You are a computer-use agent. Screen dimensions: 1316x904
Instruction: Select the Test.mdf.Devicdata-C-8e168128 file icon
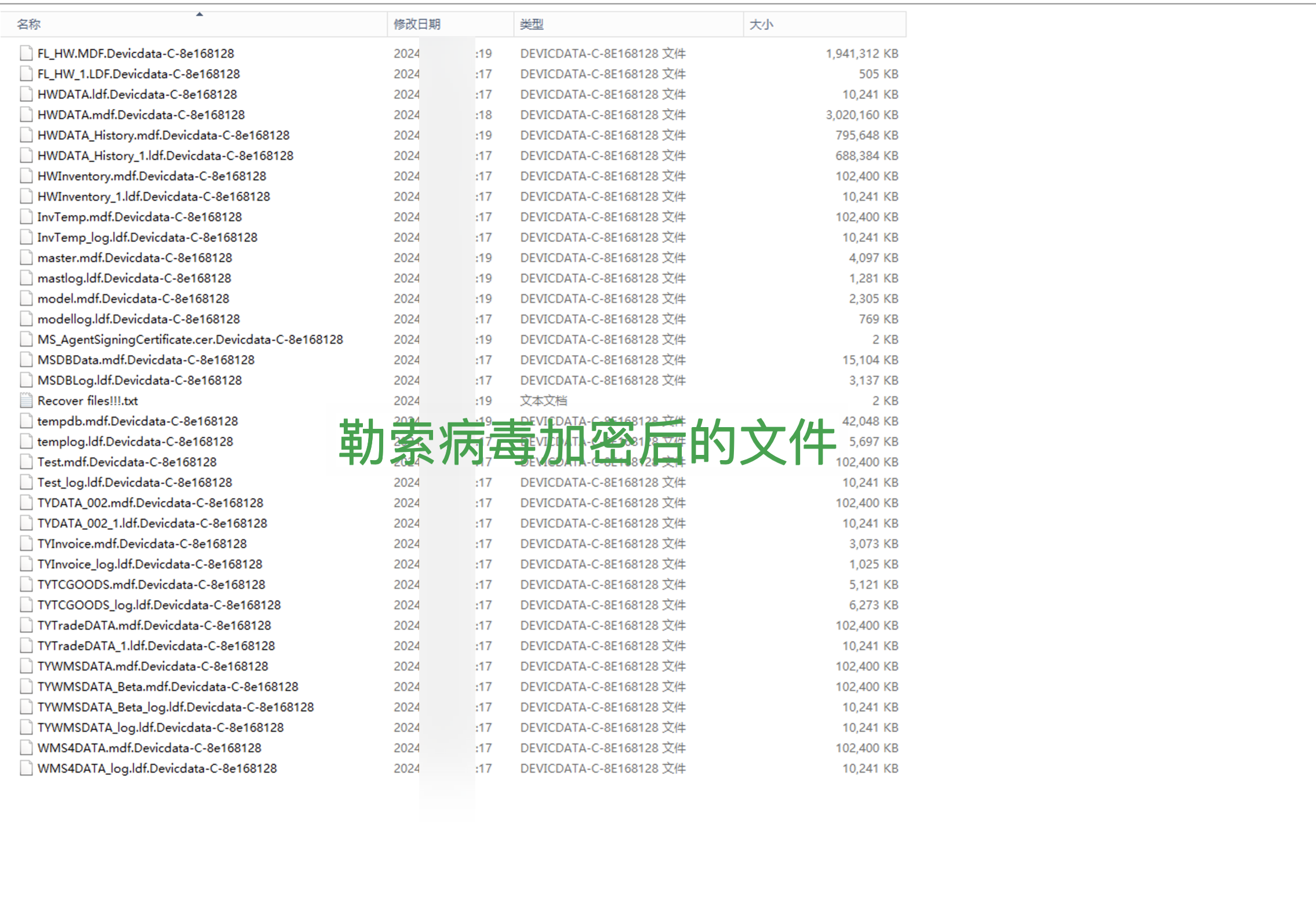point(26,462)
